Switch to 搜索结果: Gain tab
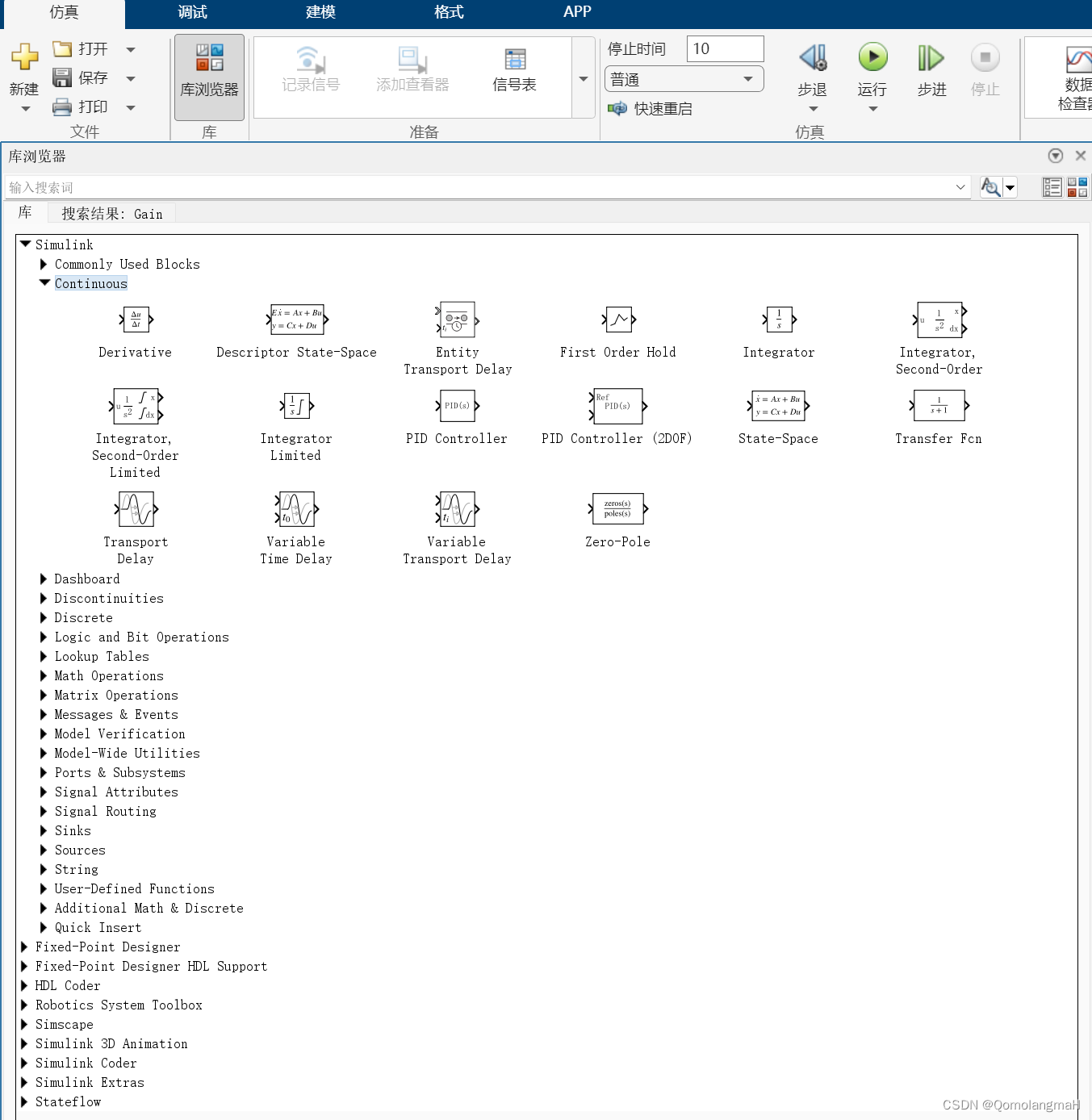 [x=112, y=214]
